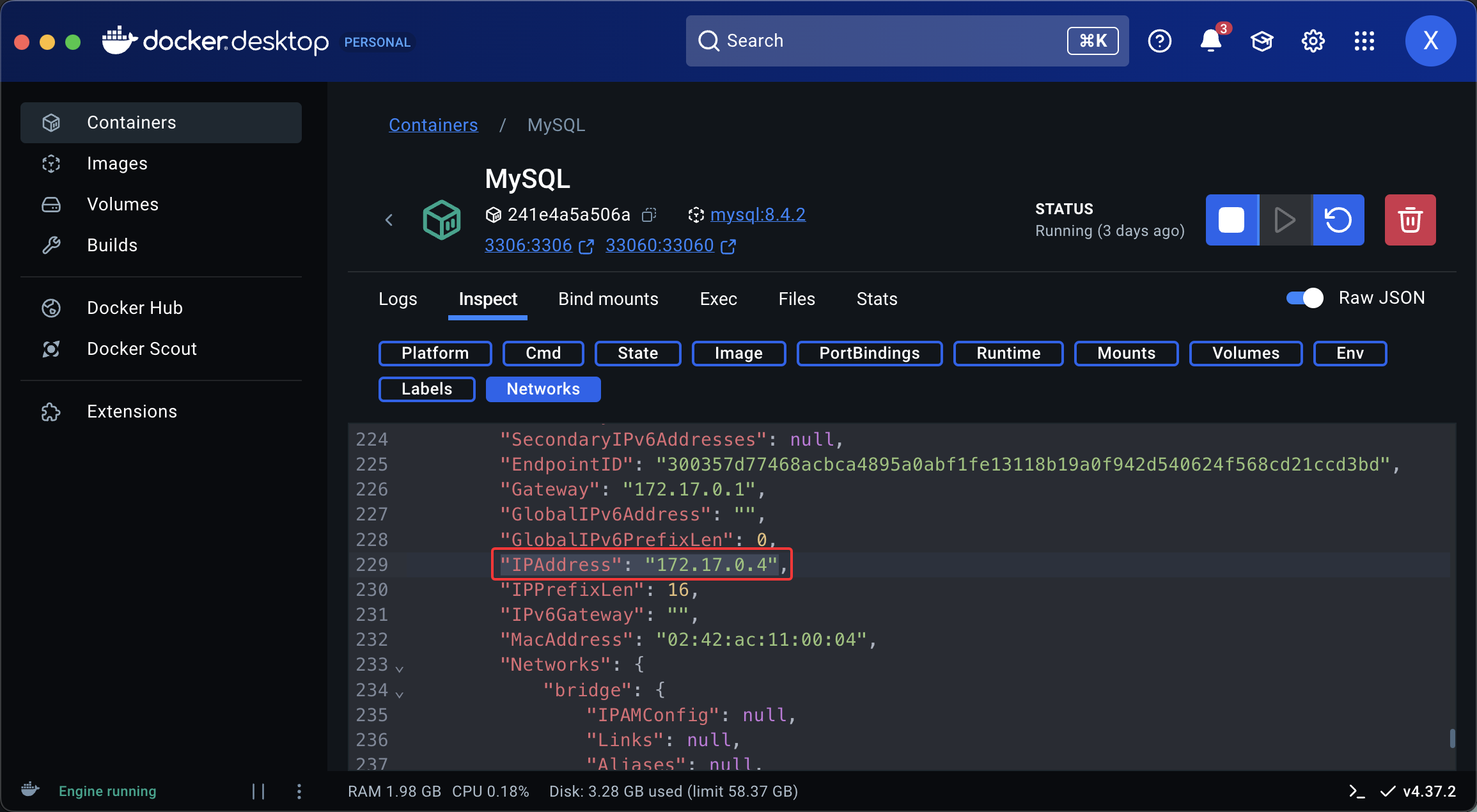This screenshot has width=1477, height=812.
Task: Collapse the bridge JSON node on line 234
Action: pos(400,693)
